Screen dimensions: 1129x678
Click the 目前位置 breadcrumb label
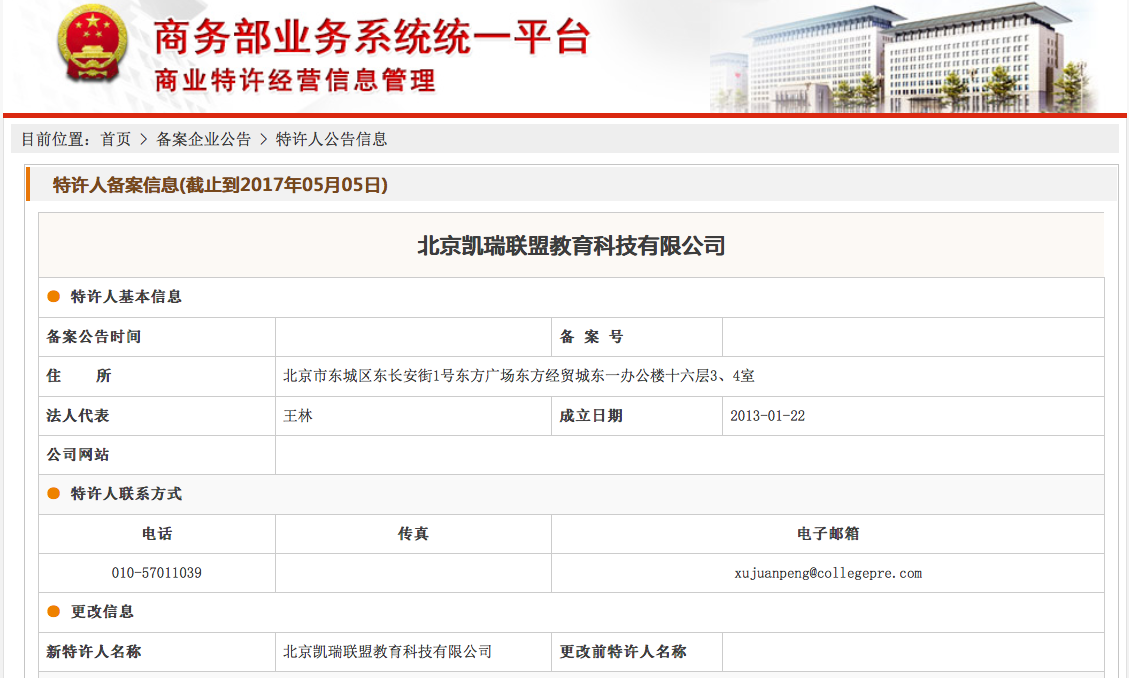[x=55, y=139]
